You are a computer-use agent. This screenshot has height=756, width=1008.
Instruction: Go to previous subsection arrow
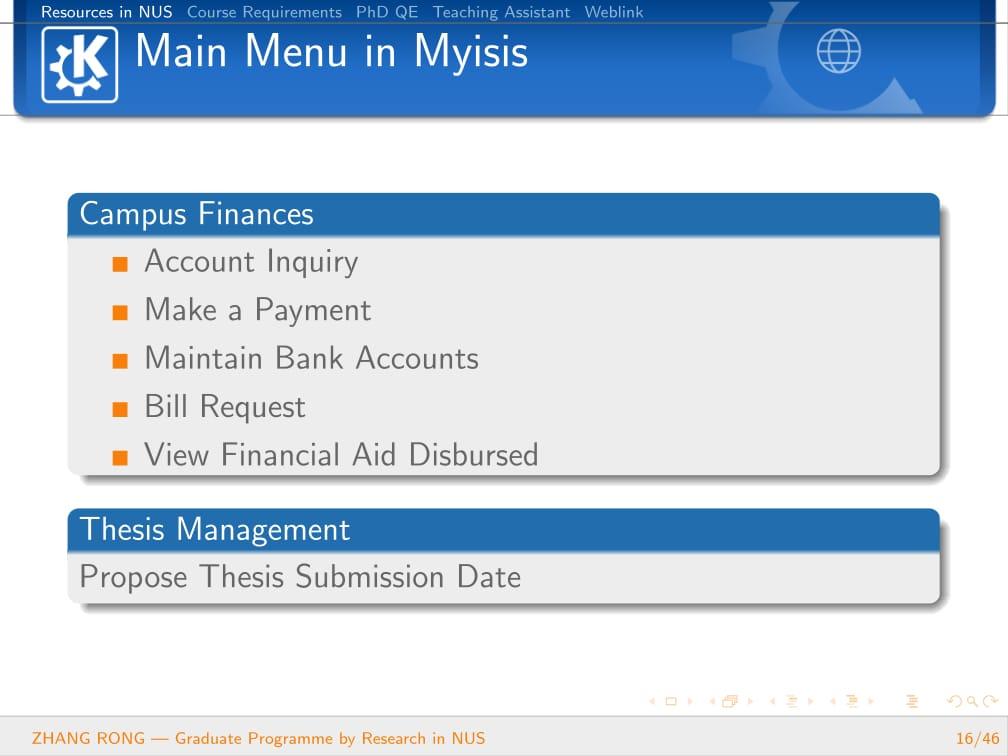772,701
